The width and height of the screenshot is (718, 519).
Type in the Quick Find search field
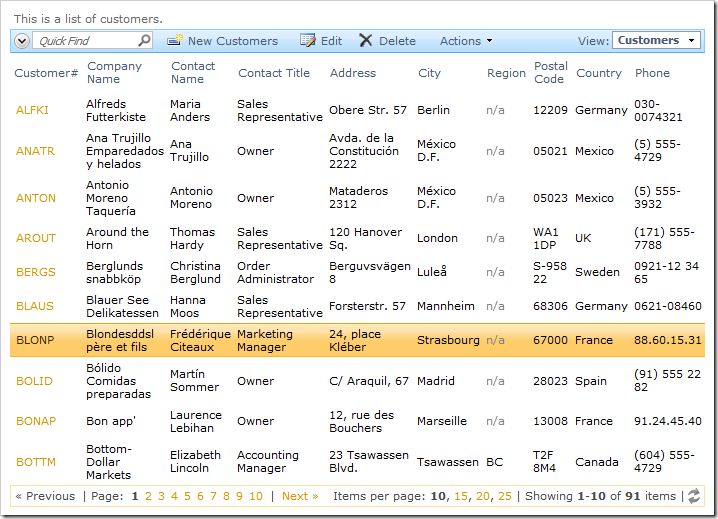point(86,41)
